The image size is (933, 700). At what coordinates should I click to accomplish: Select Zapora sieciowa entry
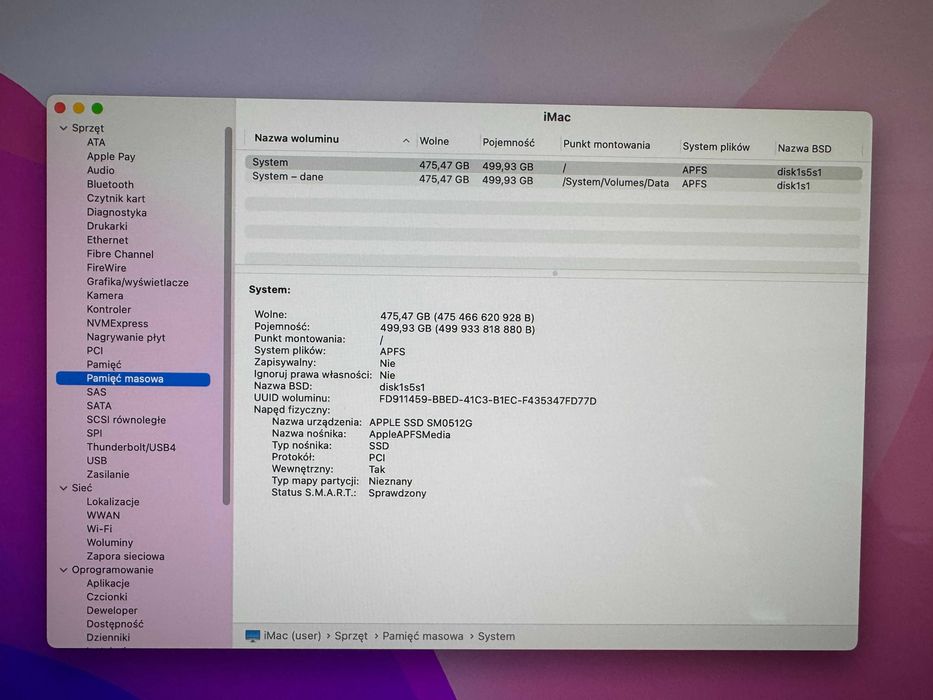(125, 557)
